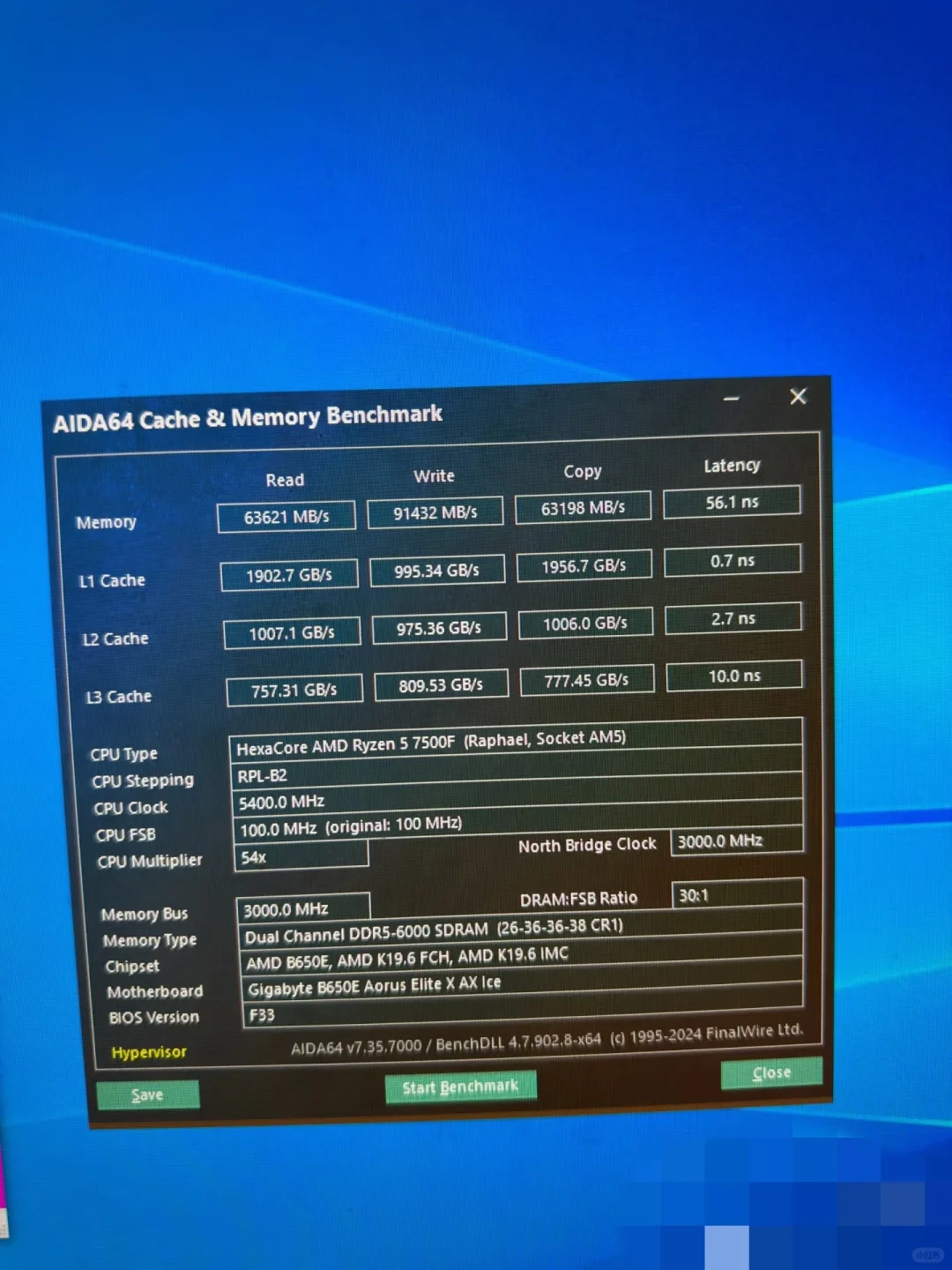Click the Read column header
The height and width of the screenshot is (1270, 952).
click(x=285, y=480)
